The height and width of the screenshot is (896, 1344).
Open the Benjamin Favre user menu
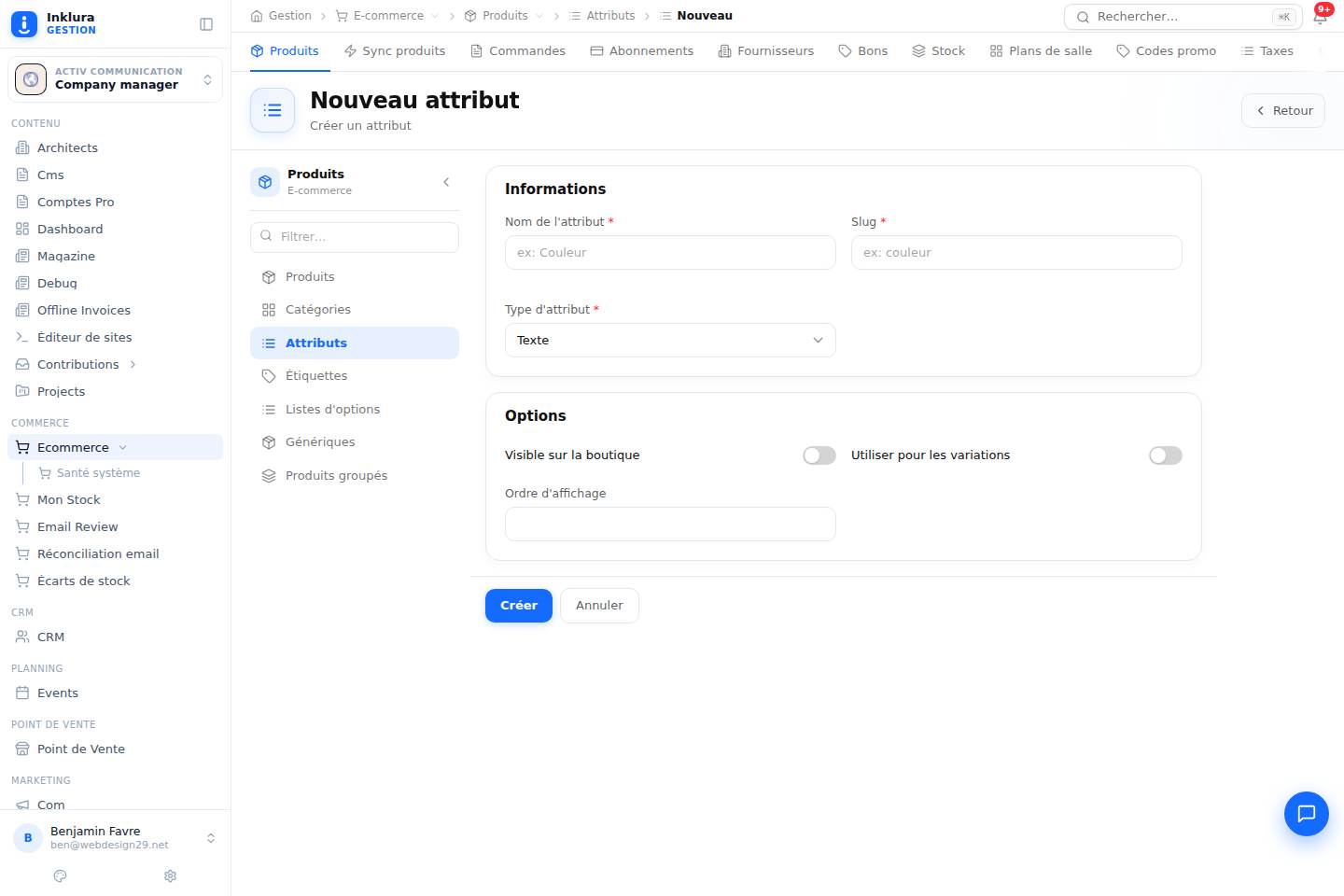(x=115, y=838)
